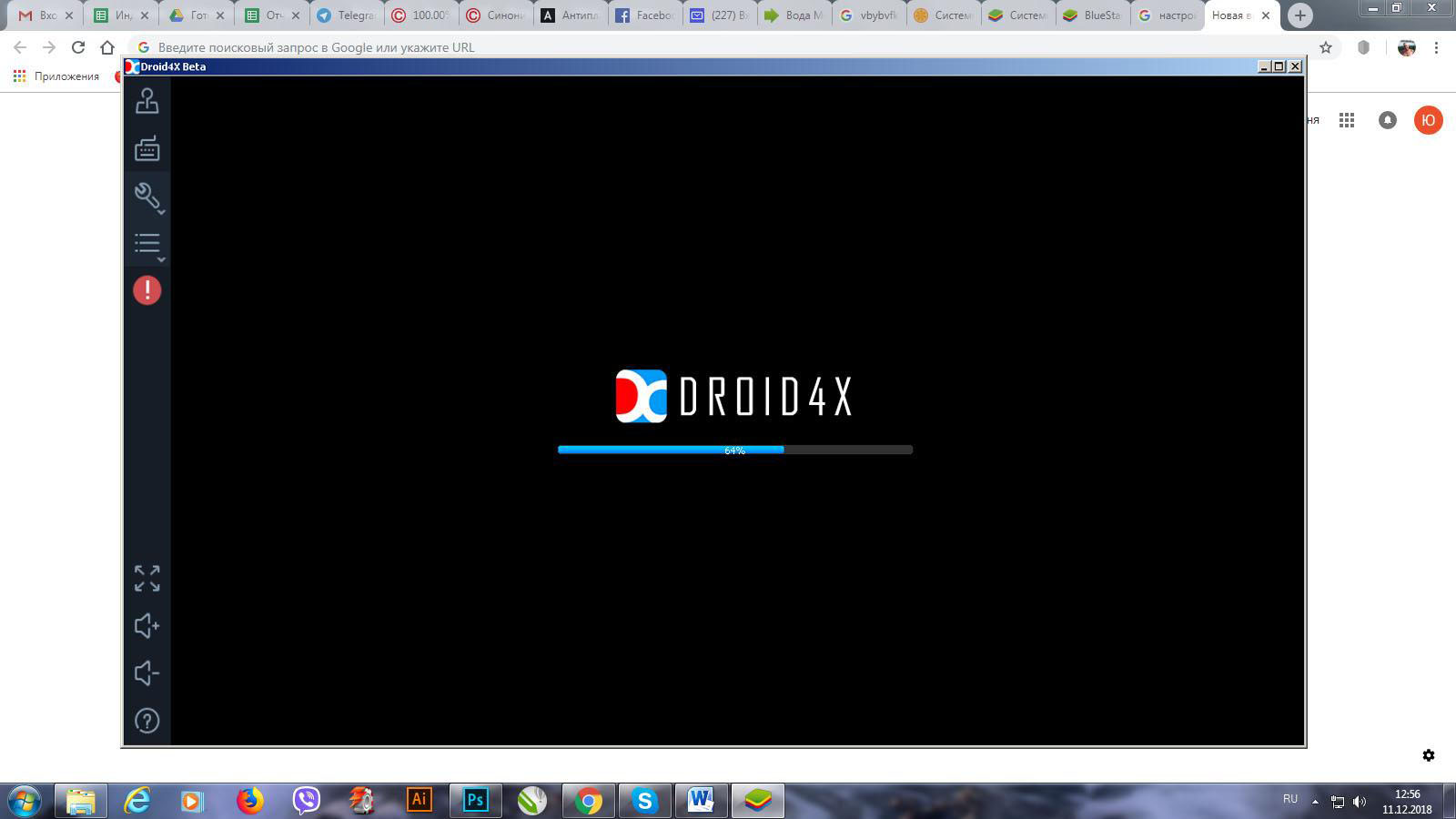Open Photoshop from taskbar
1456x819 pixels.
click(x=476, y=801)
